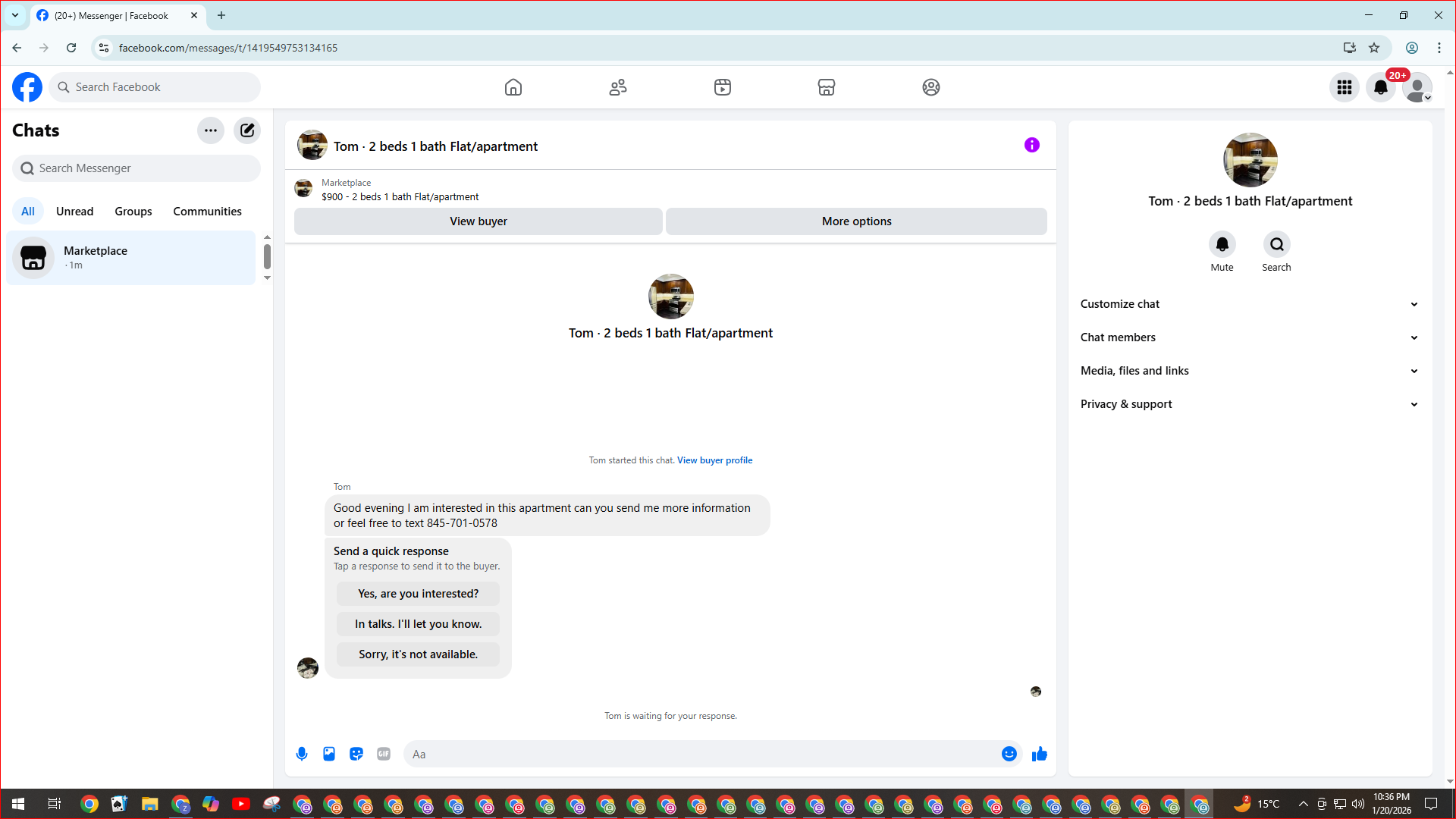Viewport: 1456px width, 819px height.
Task: Open the Friends icon in top navigation
Action: [618, 87]
